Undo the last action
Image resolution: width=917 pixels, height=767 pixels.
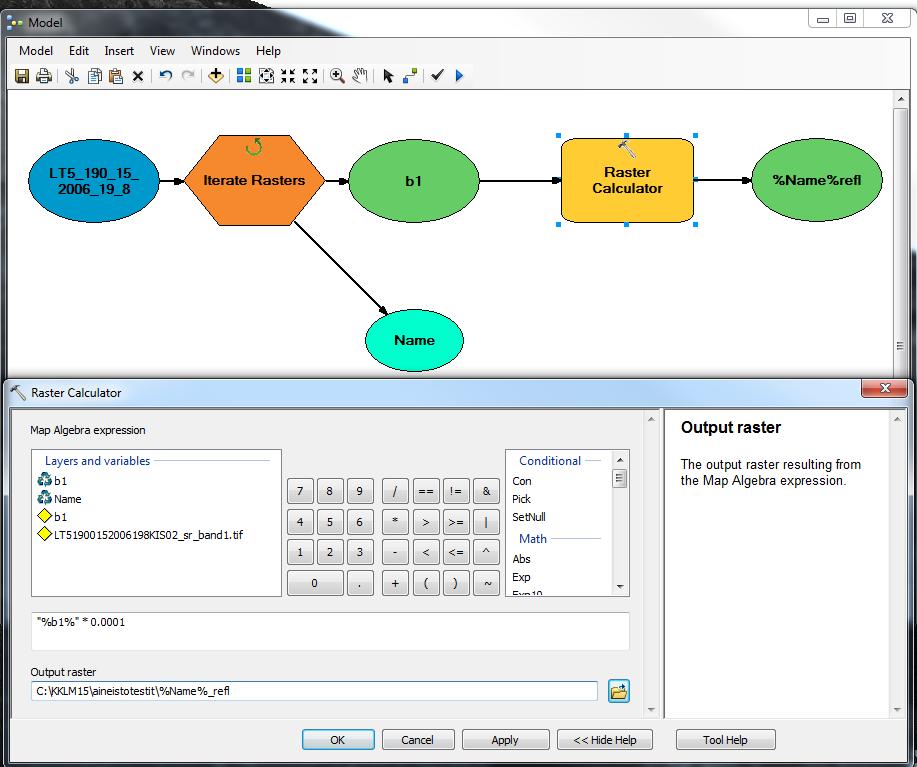click(x=166, y=76)
